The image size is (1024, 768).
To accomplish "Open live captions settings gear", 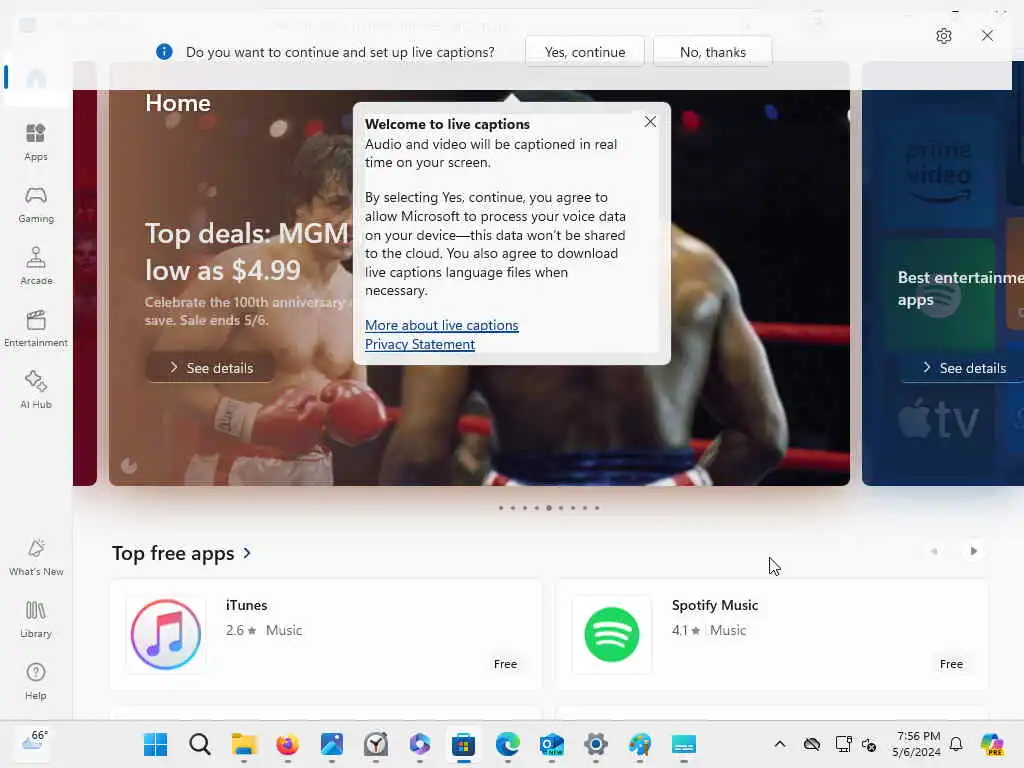I will coord(943,36).
